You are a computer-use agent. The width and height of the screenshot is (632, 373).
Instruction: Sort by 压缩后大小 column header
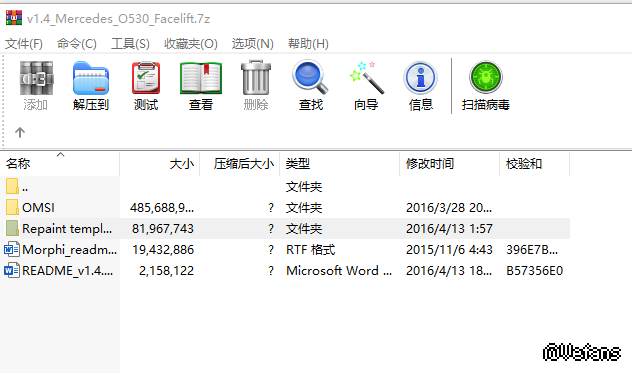coord(239,164)
